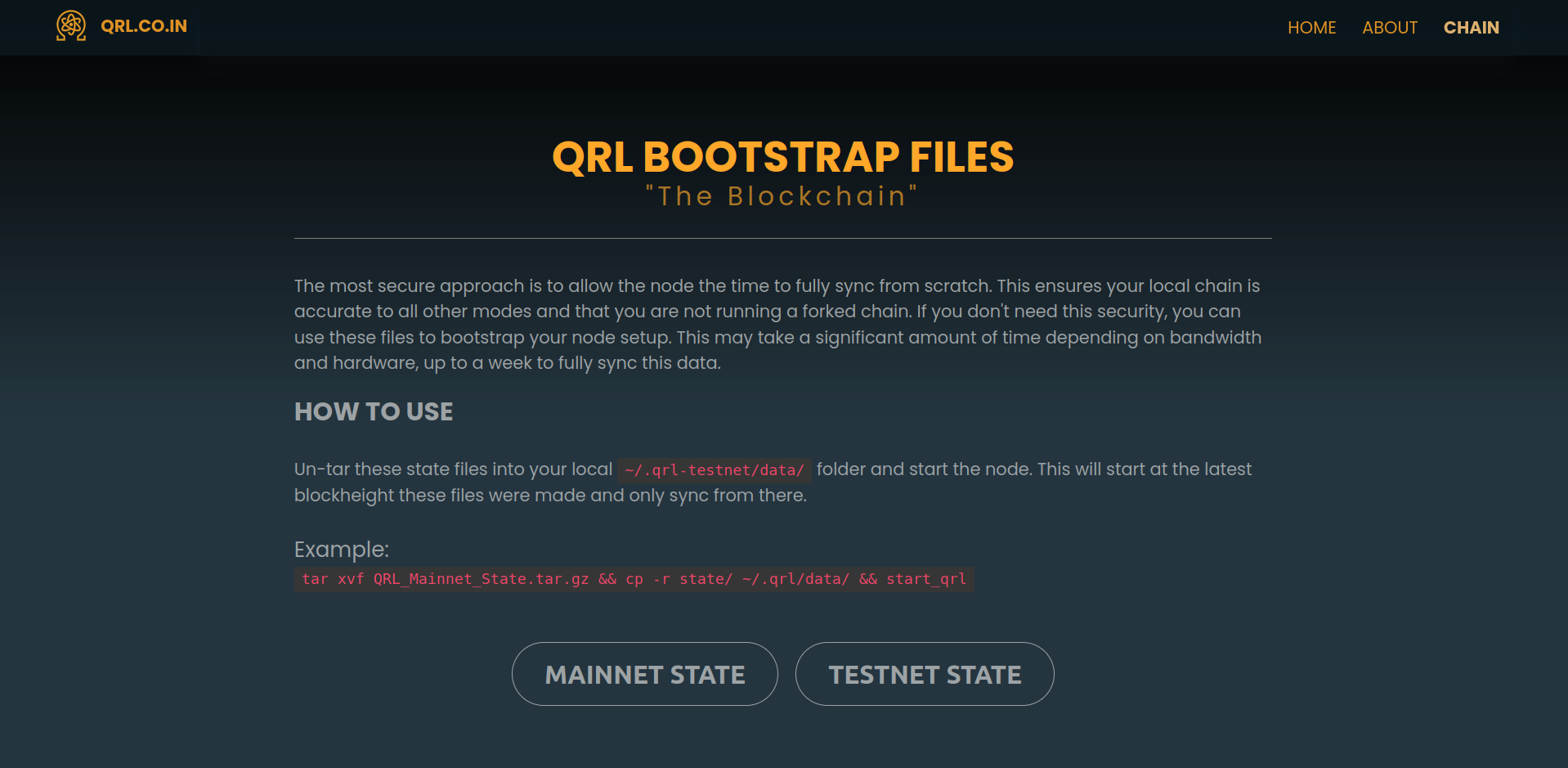Viewport: 1568px width, 768px height.
Task: Open the ABOUT nav item
Action: [1389, 28]
